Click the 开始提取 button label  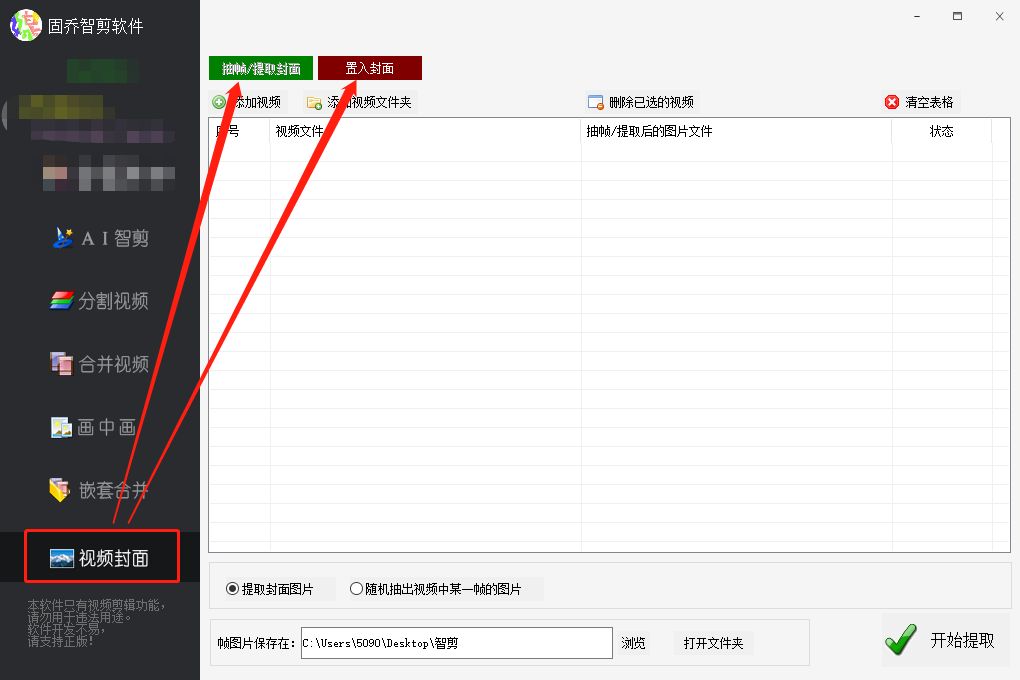962,640
